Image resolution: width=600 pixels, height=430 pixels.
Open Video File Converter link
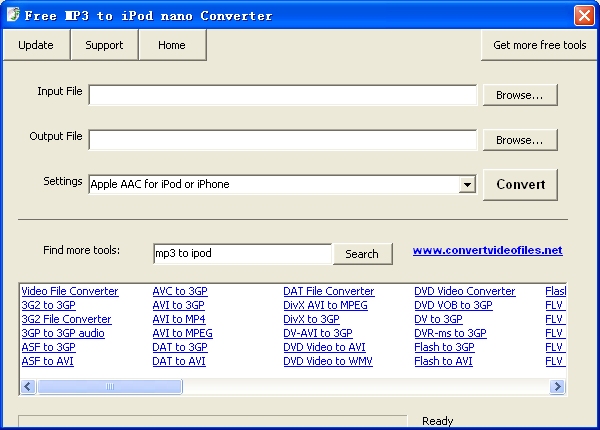tap(70, 291)
